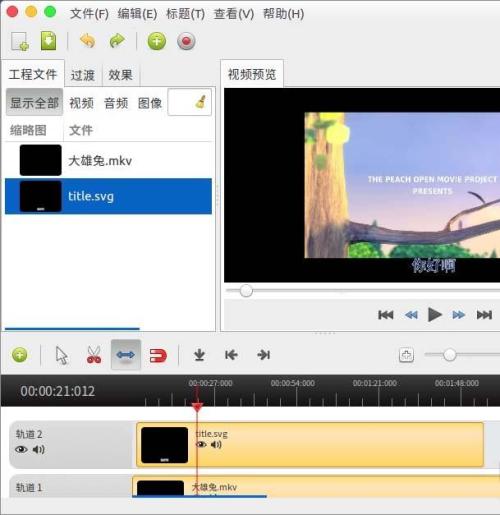Click the add marker down-arrow icon
This screenshot has height=515, width=500.
pyautogui.click(x=199, y=355)
